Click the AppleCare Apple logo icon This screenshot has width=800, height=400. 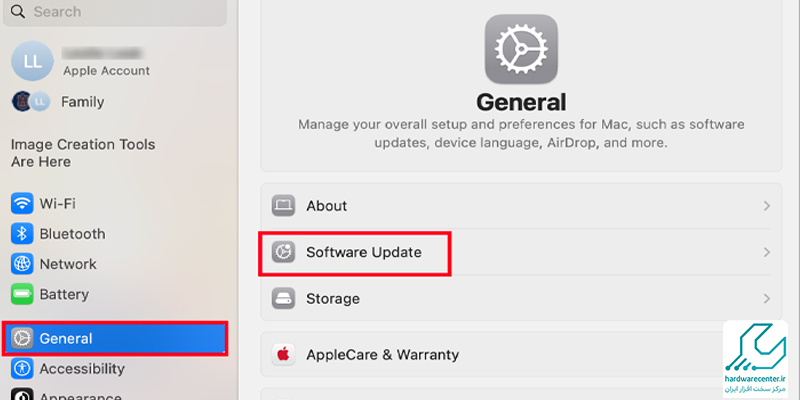[x=284, y=354]
